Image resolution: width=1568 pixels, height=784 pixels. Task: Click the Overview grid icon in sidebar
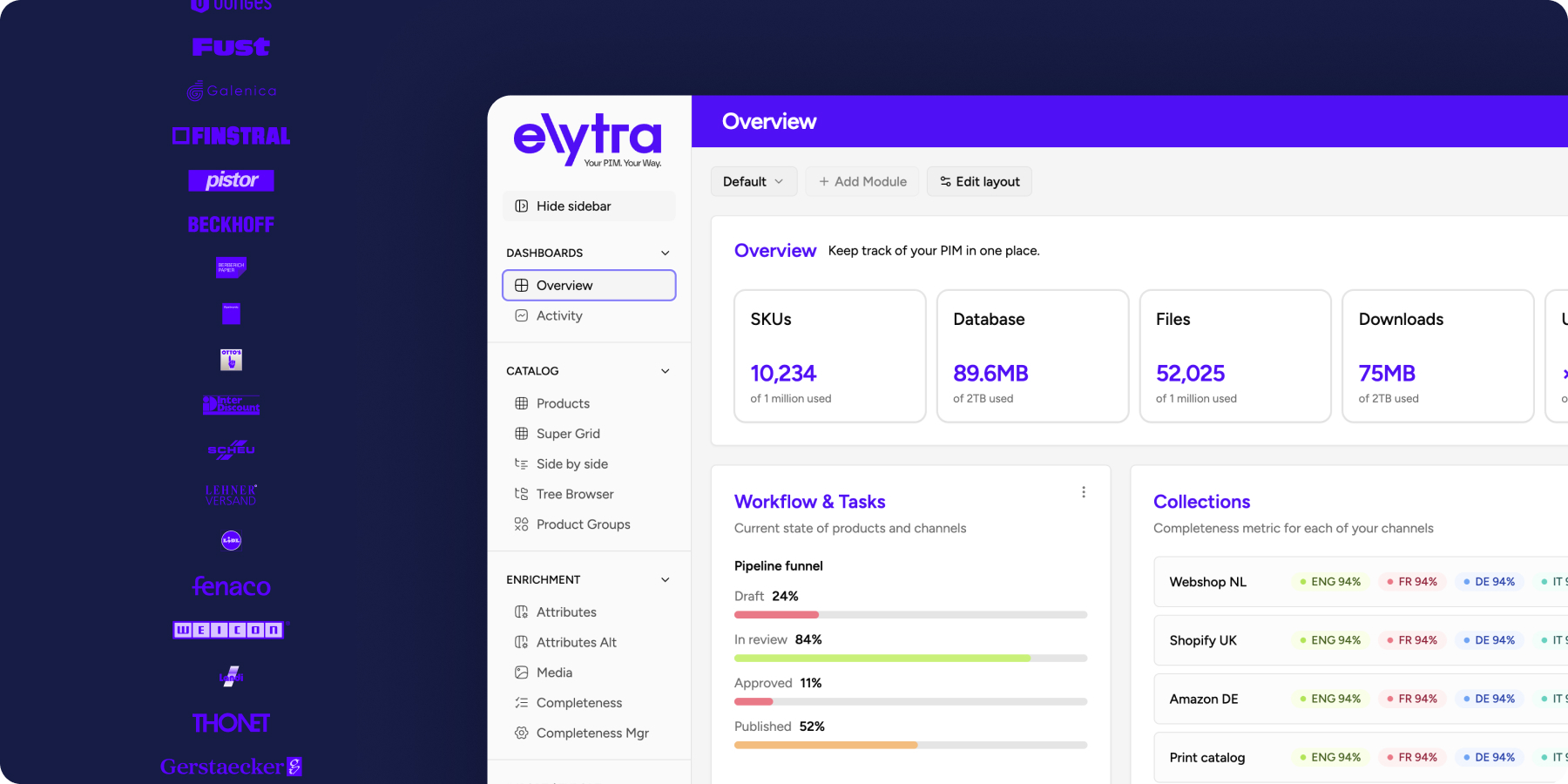point(521,286)
